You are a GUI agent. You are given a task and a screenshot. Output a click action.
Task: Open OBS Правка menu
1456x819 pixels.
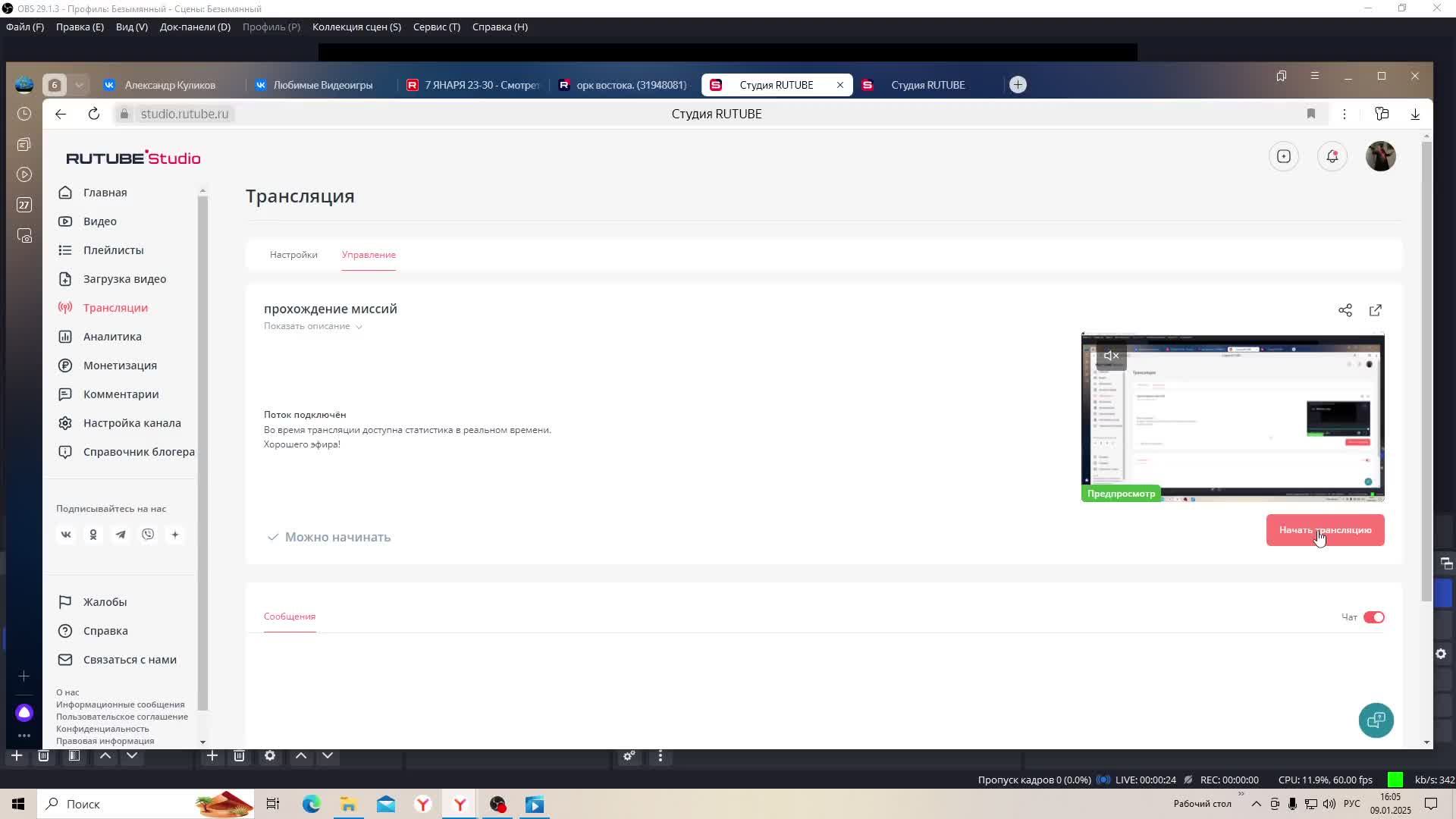coord(80,27)
